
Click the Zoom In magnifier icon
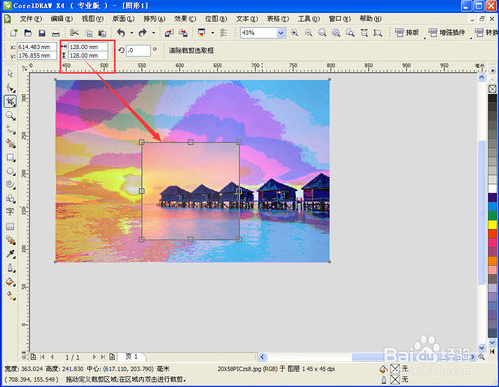(294, 33)
